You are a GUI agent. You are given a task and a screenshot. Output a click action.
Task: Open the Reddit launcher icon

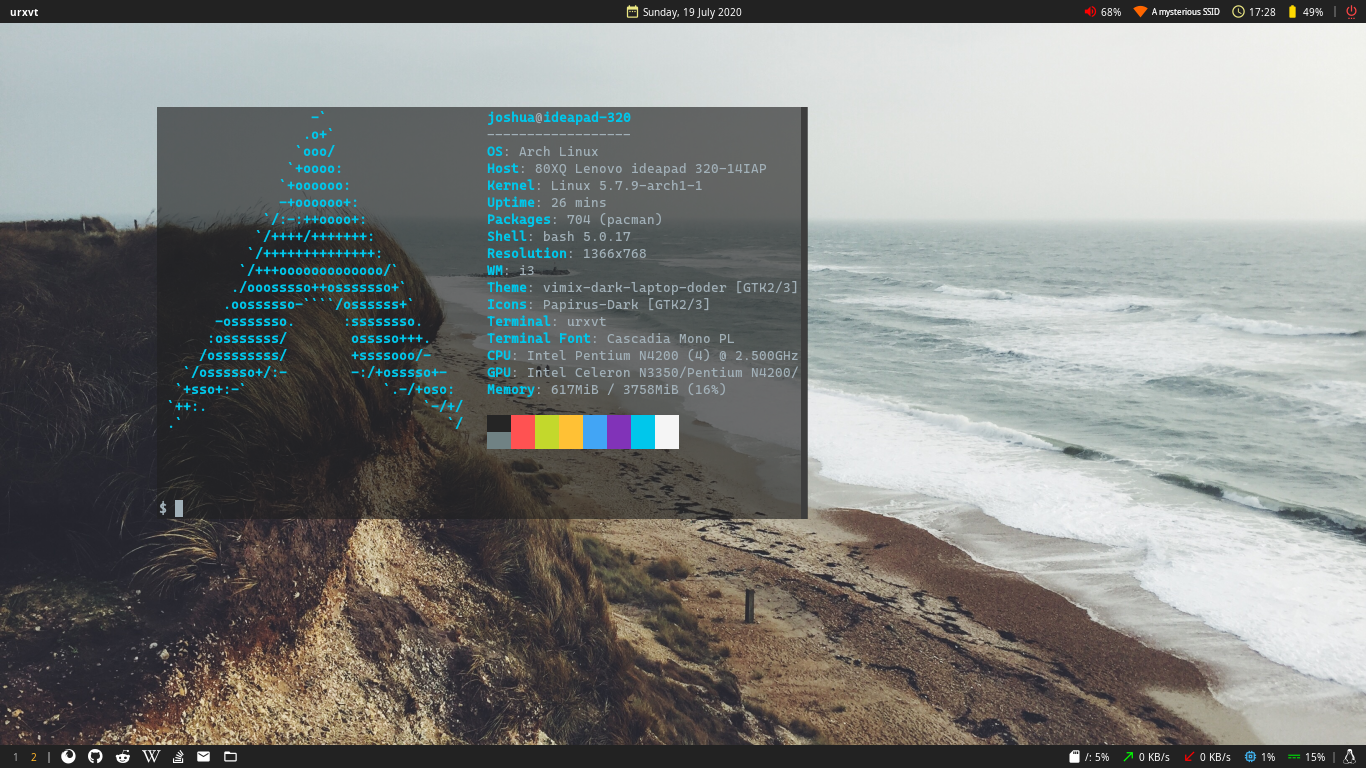(x=123, y=757)
